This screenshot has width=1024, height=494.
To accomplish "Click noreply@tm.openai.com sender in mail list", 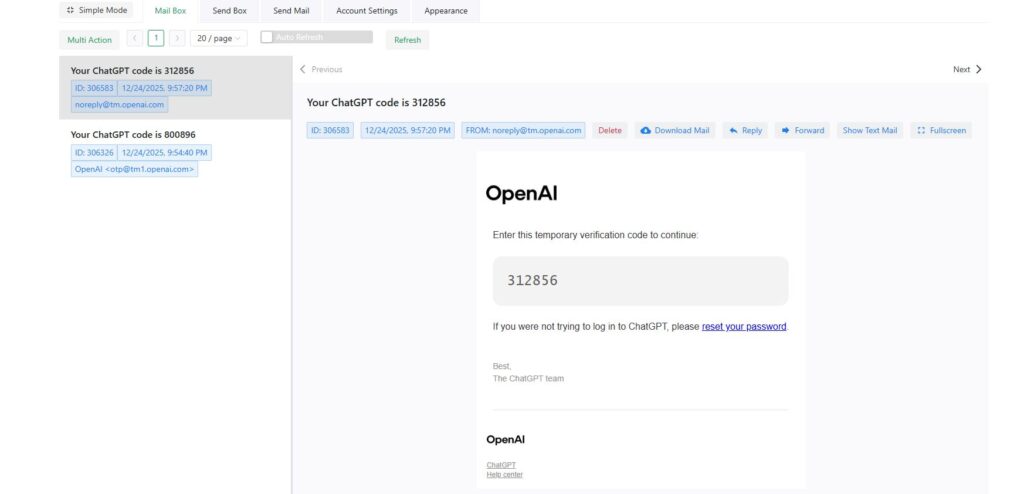I will pyautogui.click(x=120, y=105).
